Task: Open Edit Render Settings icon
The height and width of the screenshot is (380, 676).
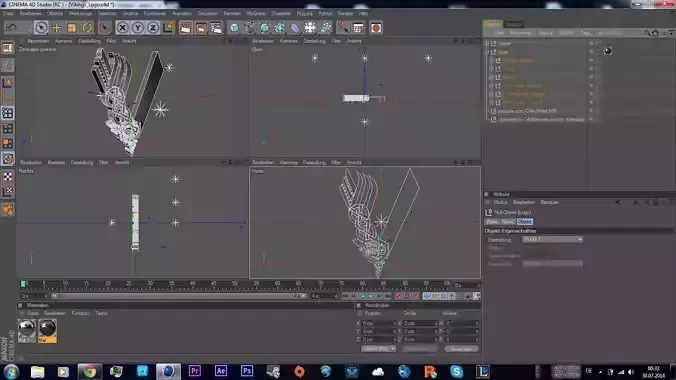Action: (x=216, y=28)
